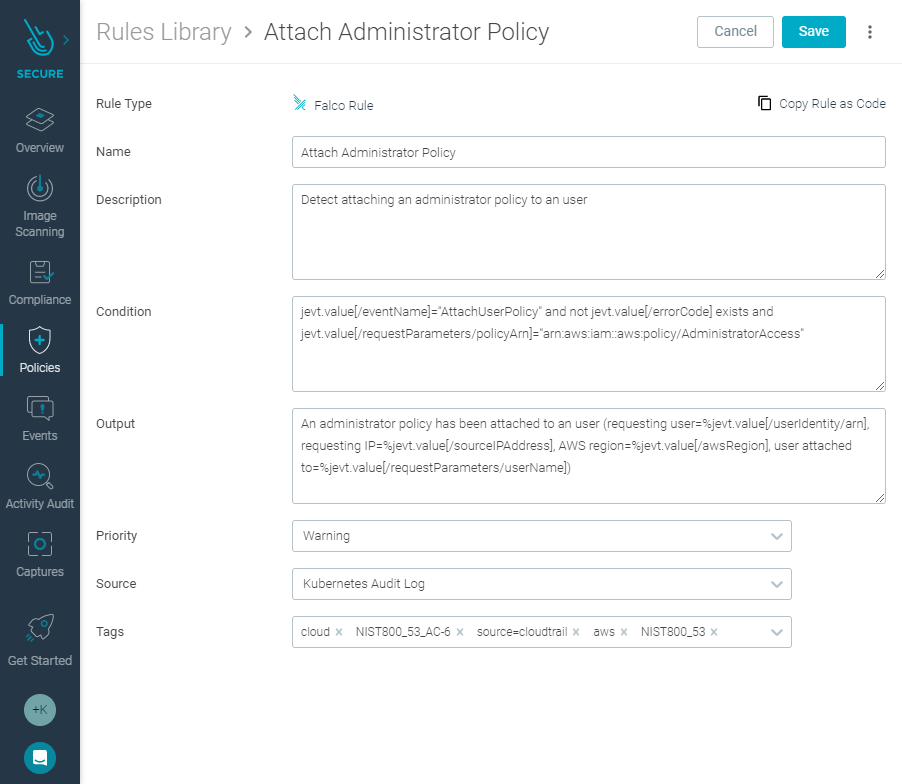
Task: Open the three-dot more options menu
Action: coord(870,32)
